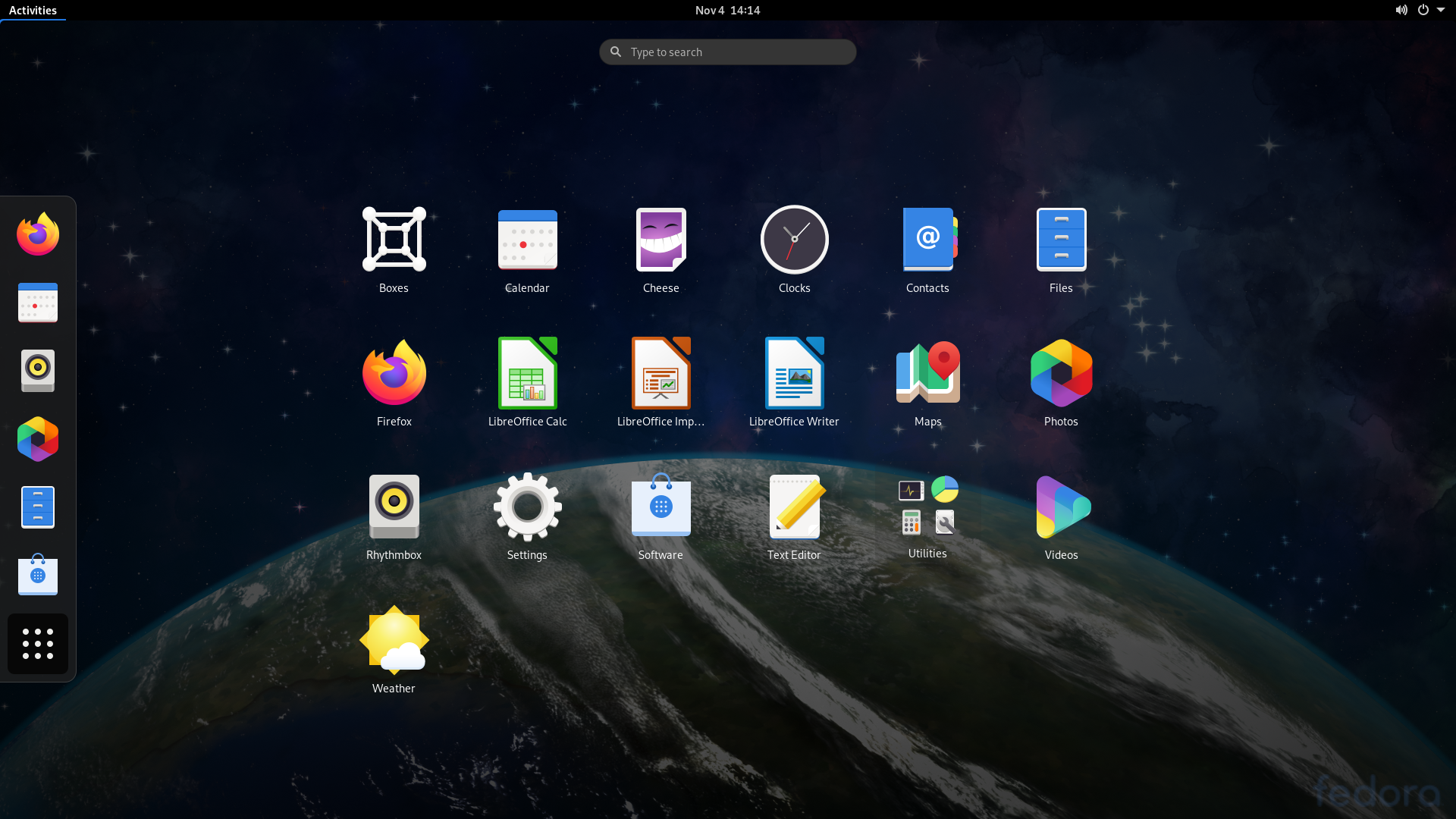This screenshot has height=819, width=1456.
Task: Click the Photos icon in the dock
Action: (38, 439)
